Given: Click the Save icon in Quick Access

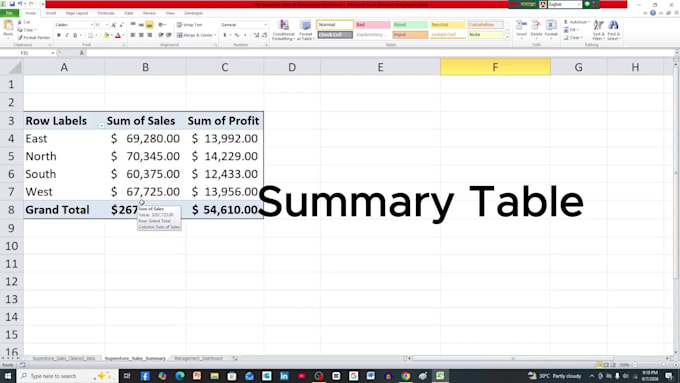Looking at the screenshot, I should coord(12,4).
